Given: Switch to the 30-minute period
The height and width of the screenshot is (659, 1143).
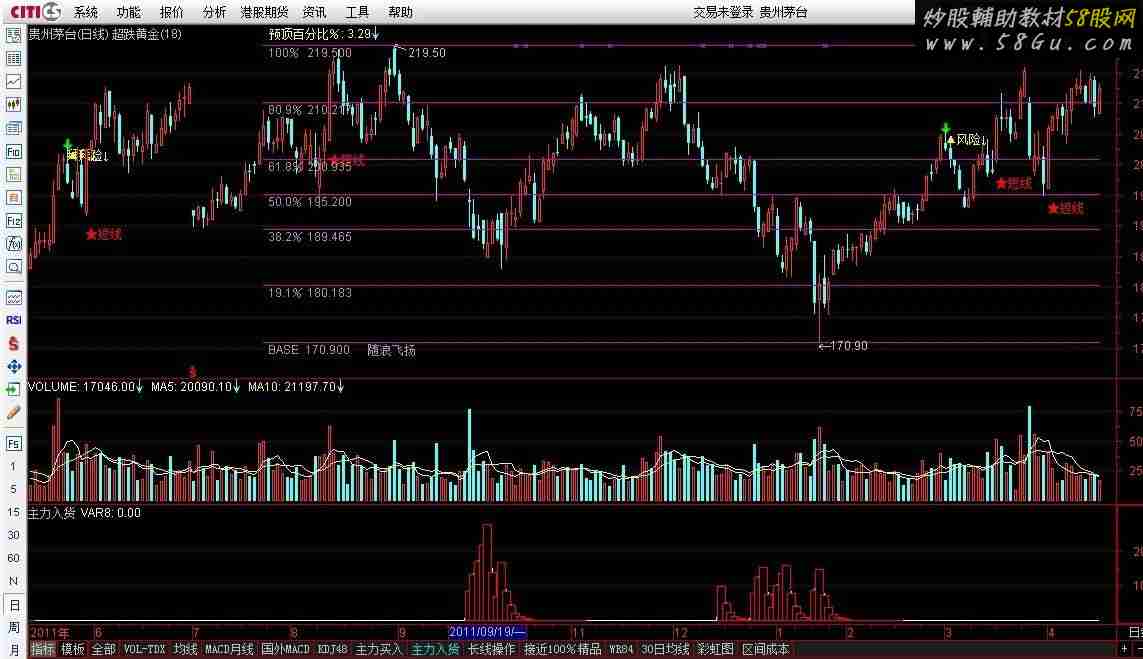Looking at the screenshot, I should tap(14, 535).
